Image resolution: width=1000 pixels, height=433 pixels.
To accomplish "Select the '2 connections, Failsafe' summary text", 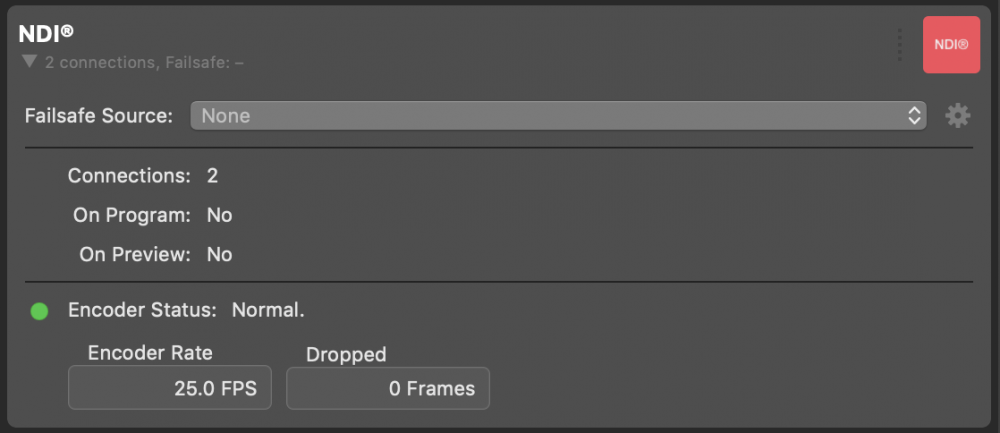I will pos(145,62).
